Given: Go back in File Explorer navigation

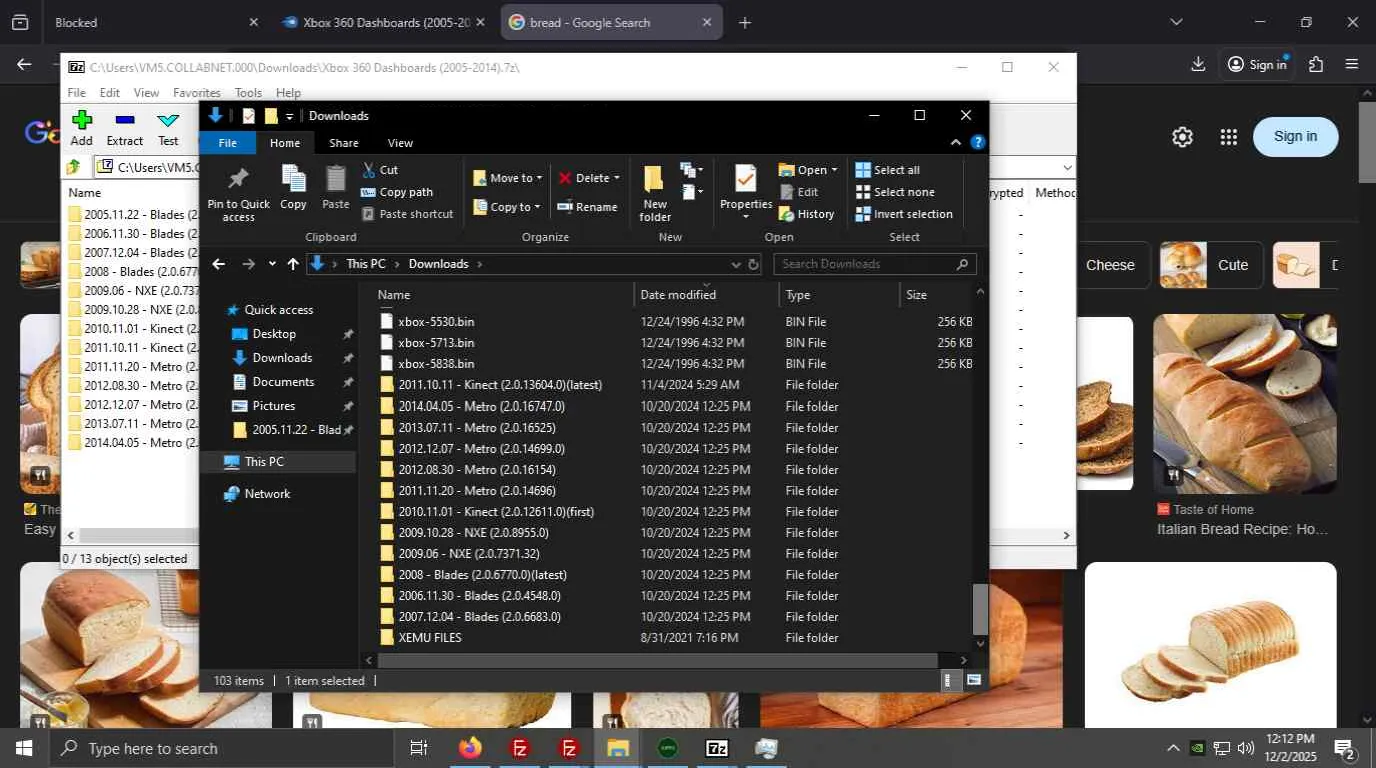Looking at the screenshot, I should pos(219,264).
